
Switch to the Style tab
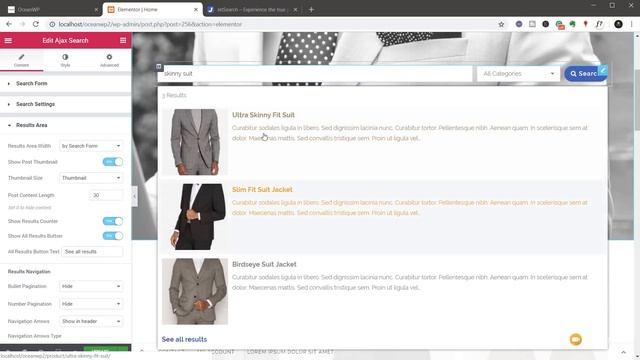coord(65,60)
